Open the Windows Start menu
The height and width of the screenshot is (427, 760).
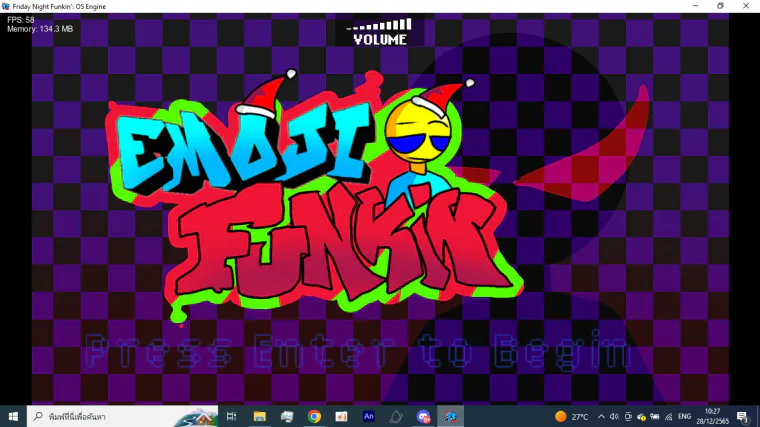(x=13, y=416)
